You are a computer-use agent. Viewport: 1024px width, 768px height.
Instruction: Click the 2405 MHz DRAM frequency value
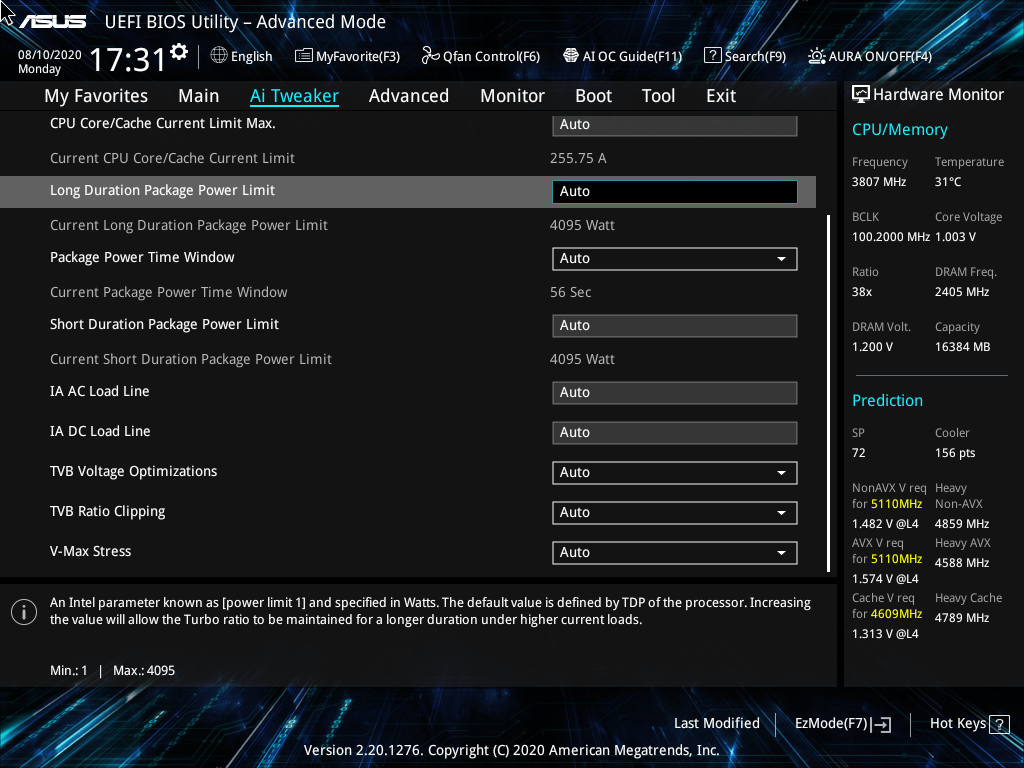(x=962, y=292)
